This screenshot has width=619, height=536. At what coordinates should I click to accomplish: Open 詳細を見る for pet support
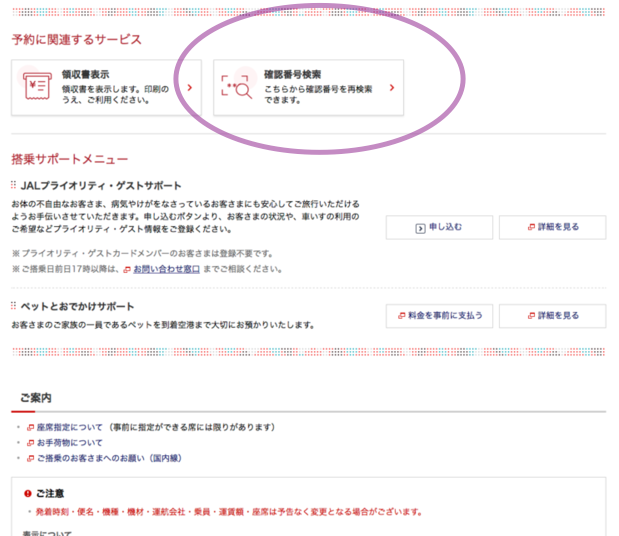click(552, 316)
